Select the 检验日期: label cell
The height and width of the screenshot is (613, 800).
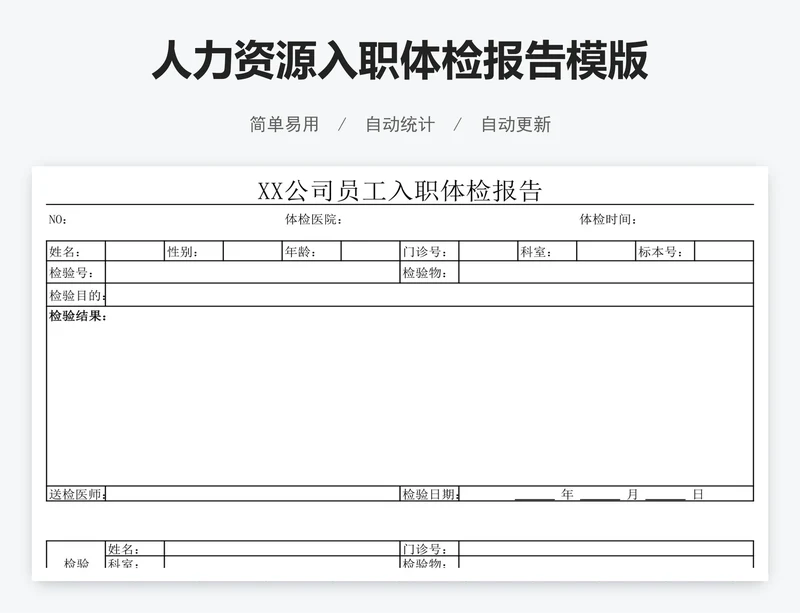pyautogui.click(x=430, y=494)
